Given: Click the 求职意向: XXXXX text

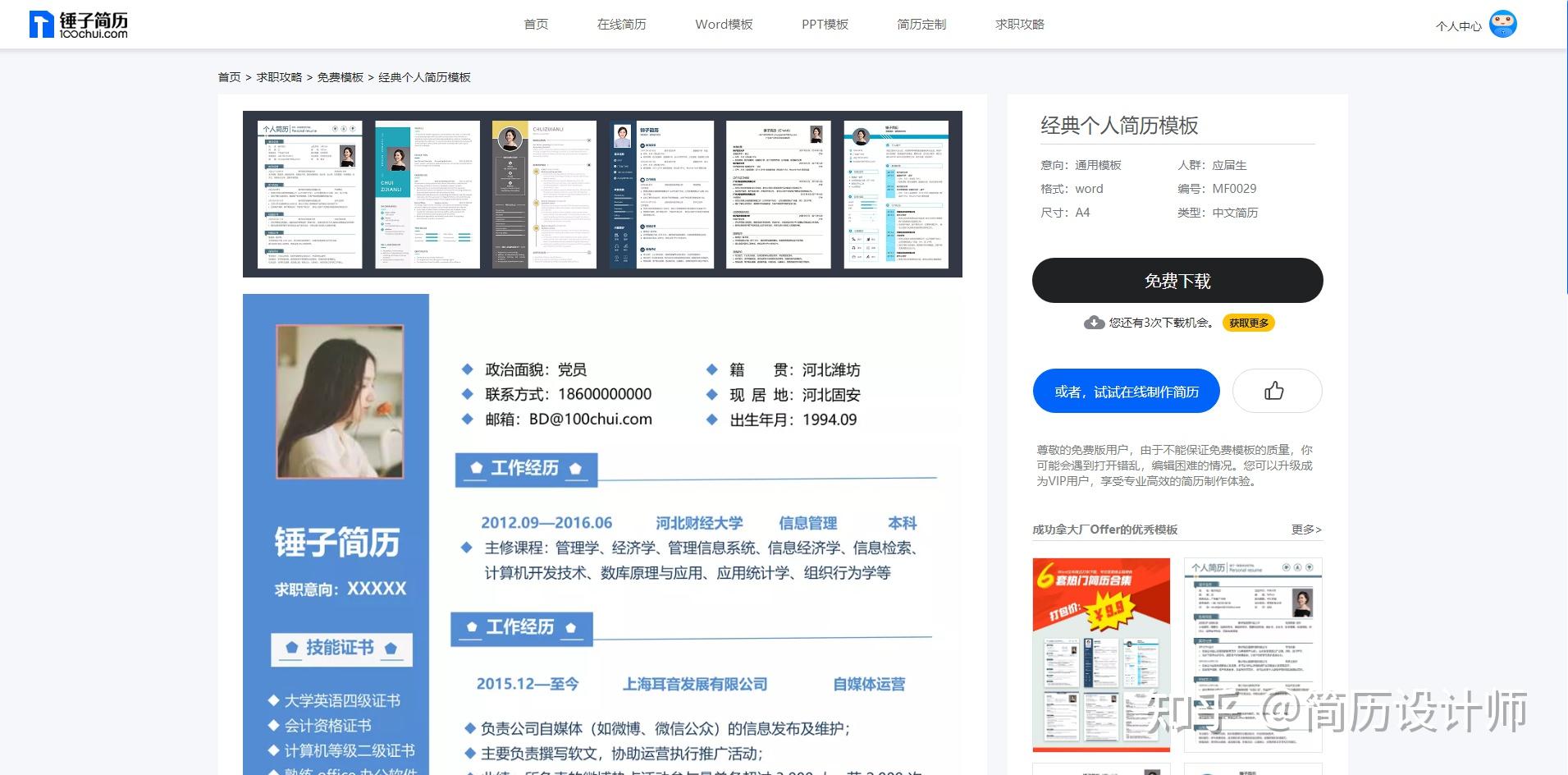Looking at the screenshot, I should pyautogui.click(x=341, y=589).
